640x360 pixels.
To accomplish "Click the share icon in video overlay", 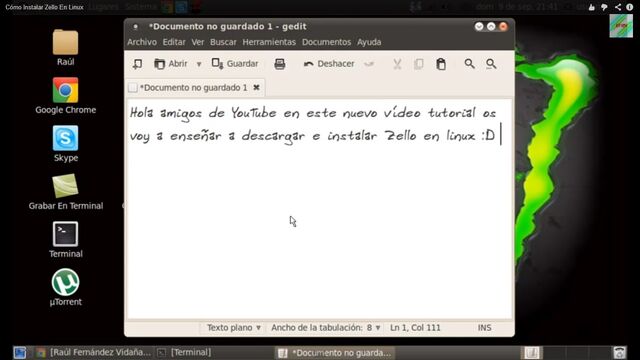I will click(618, 7).
